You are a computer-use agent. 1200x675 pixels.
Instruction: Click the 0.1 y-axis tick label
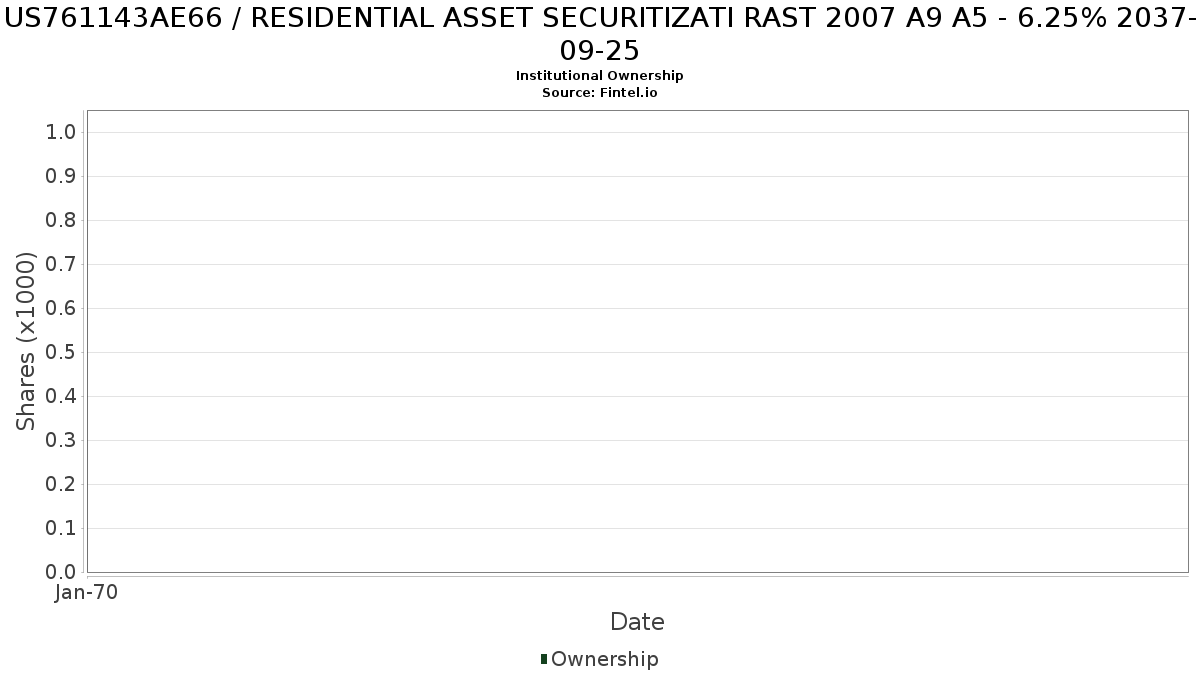[62, 529]
